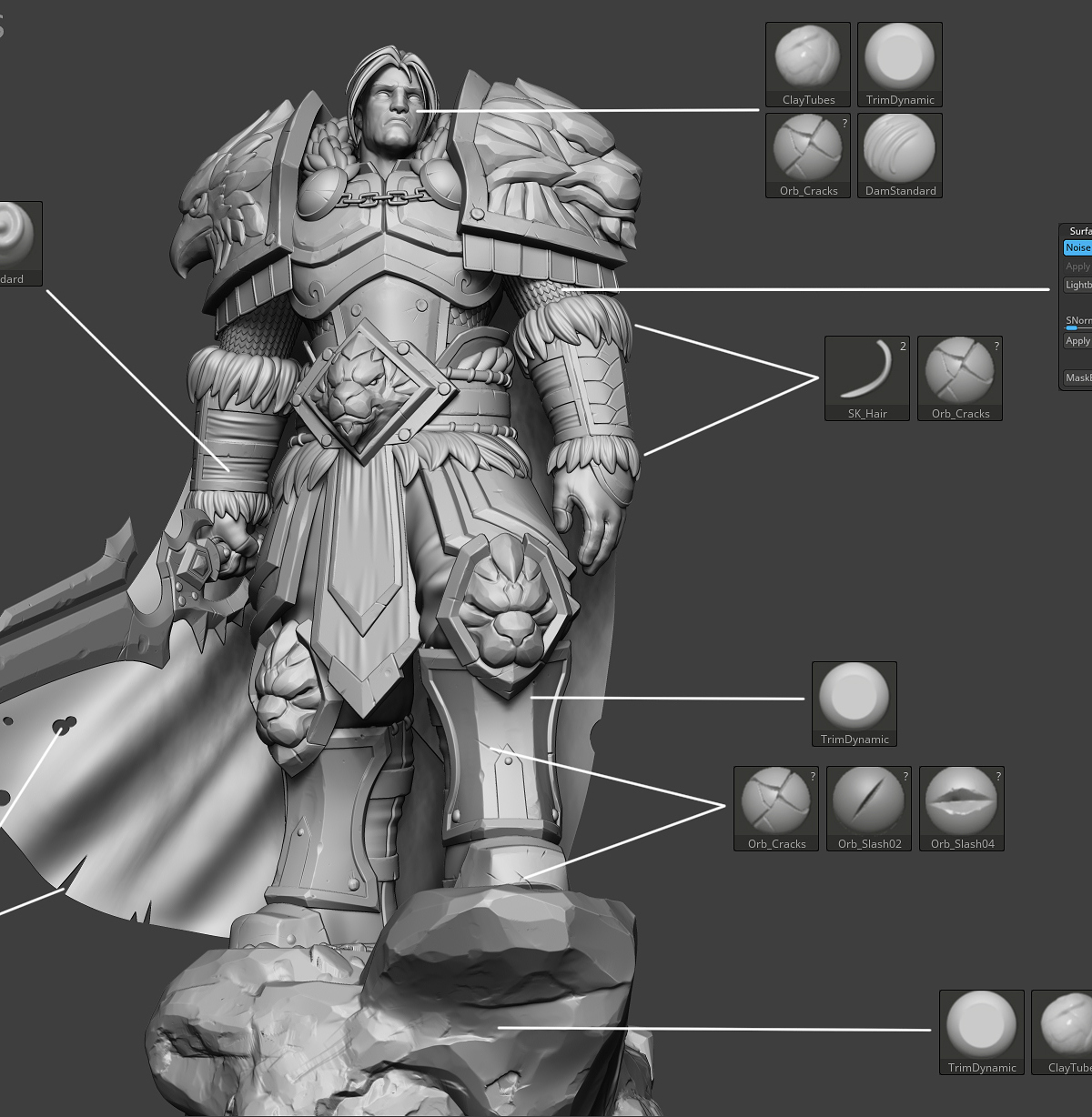Click the MaskBy button in Surface panel
This screenshot has height=1117, width=1092.
click(1077, 377)
